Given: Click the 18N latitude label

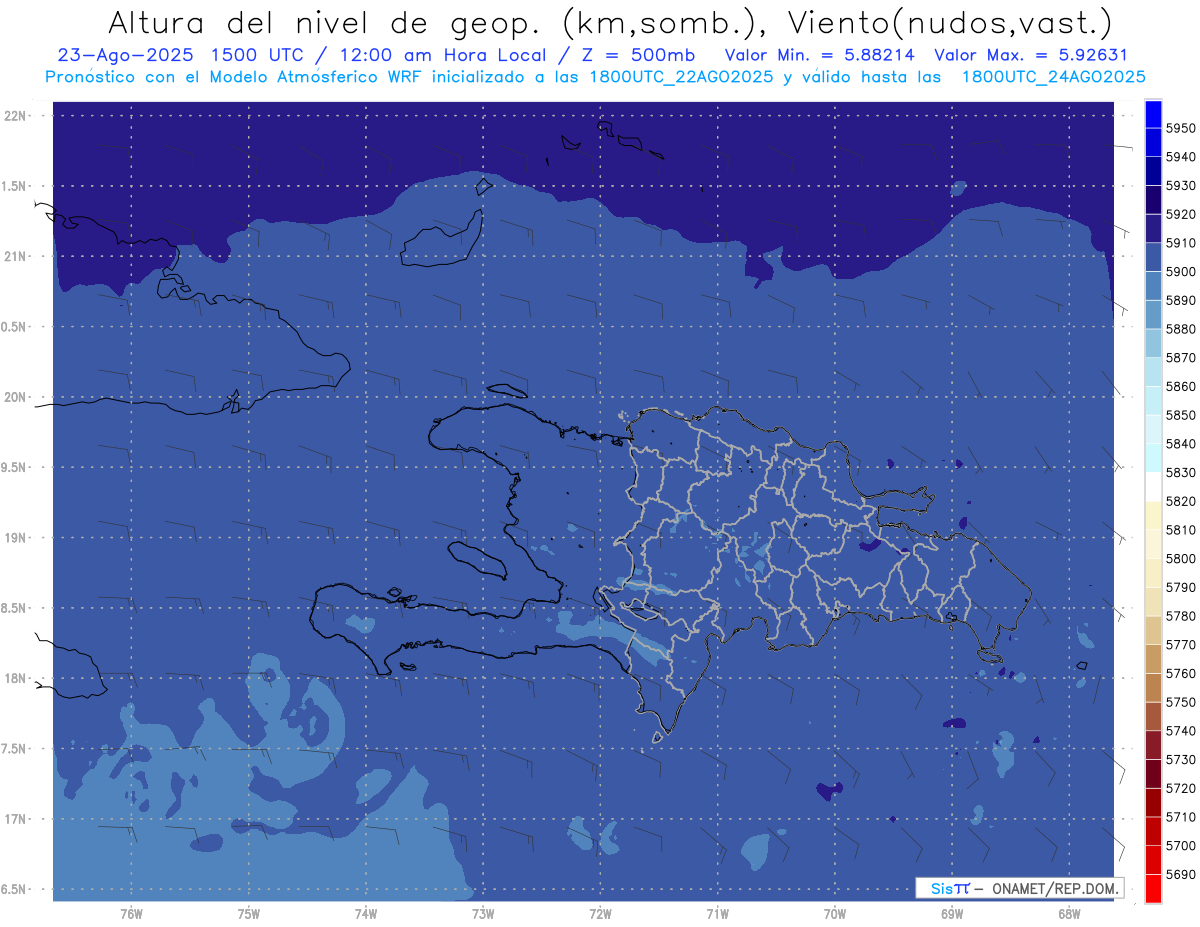Looking at the screenshot, I should point(15,678).
